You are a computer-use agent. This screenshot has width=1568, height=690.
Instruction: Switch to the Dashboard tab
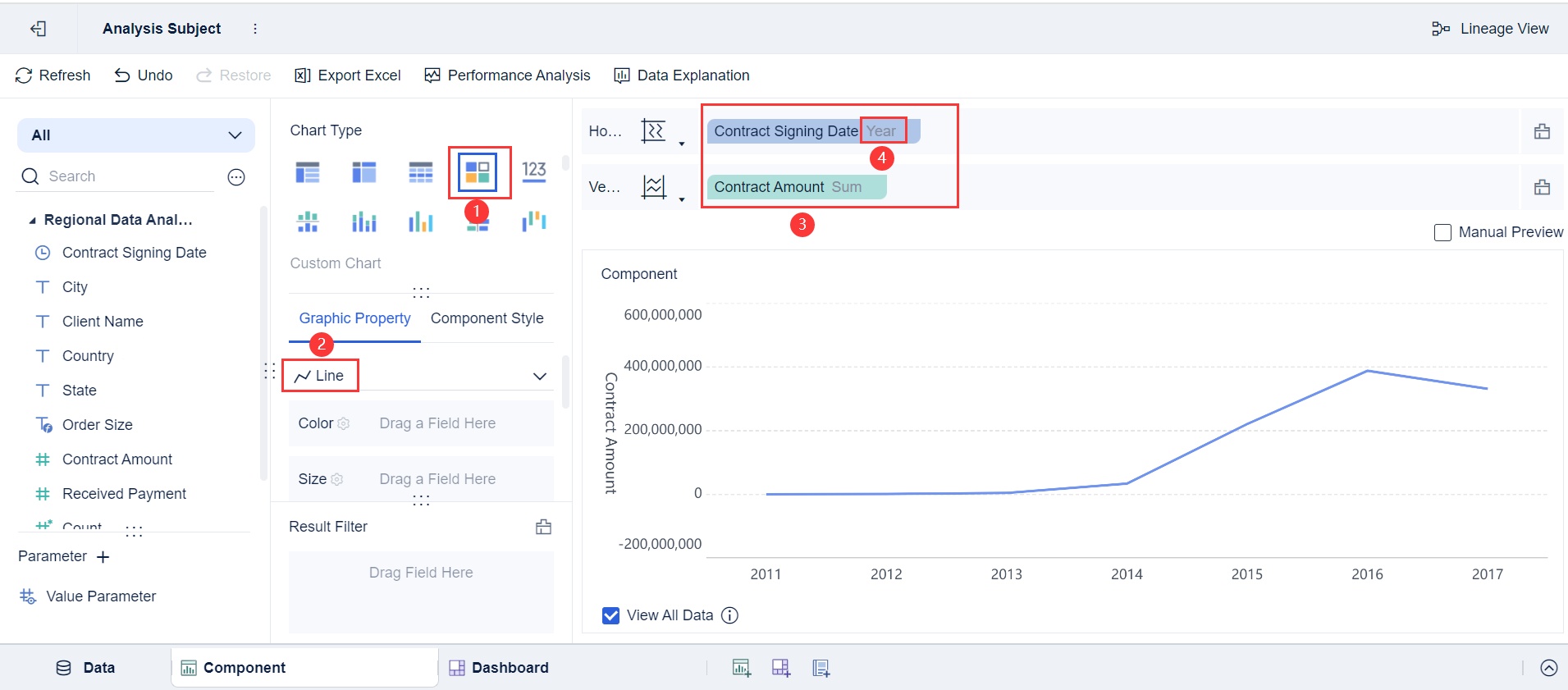pyautogui.click(x=499, y=668)
